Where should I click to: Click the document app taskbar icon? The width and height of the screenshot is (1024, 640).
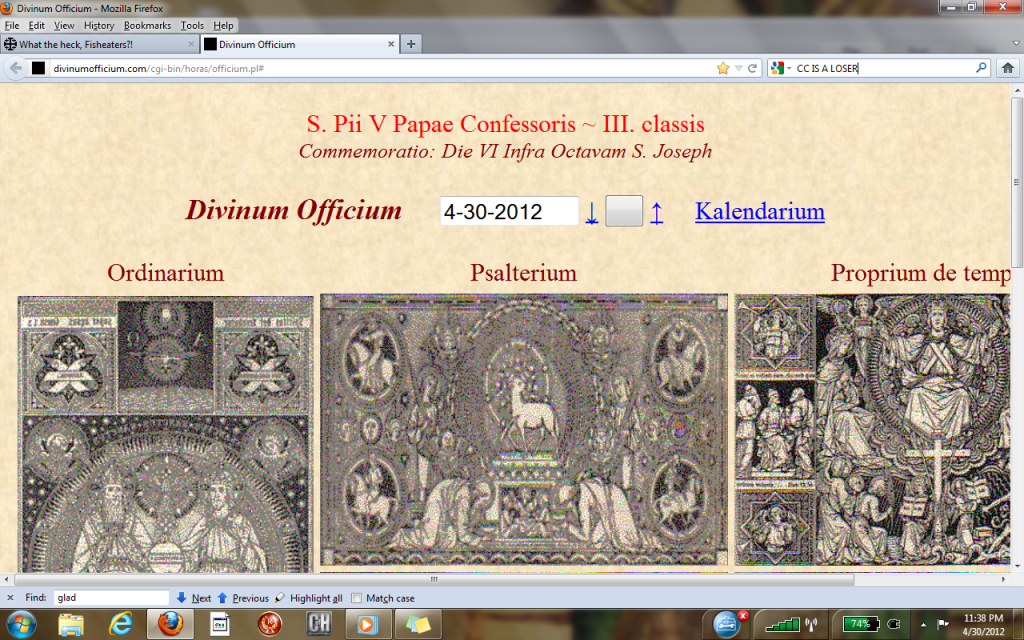tap(220, 624)
